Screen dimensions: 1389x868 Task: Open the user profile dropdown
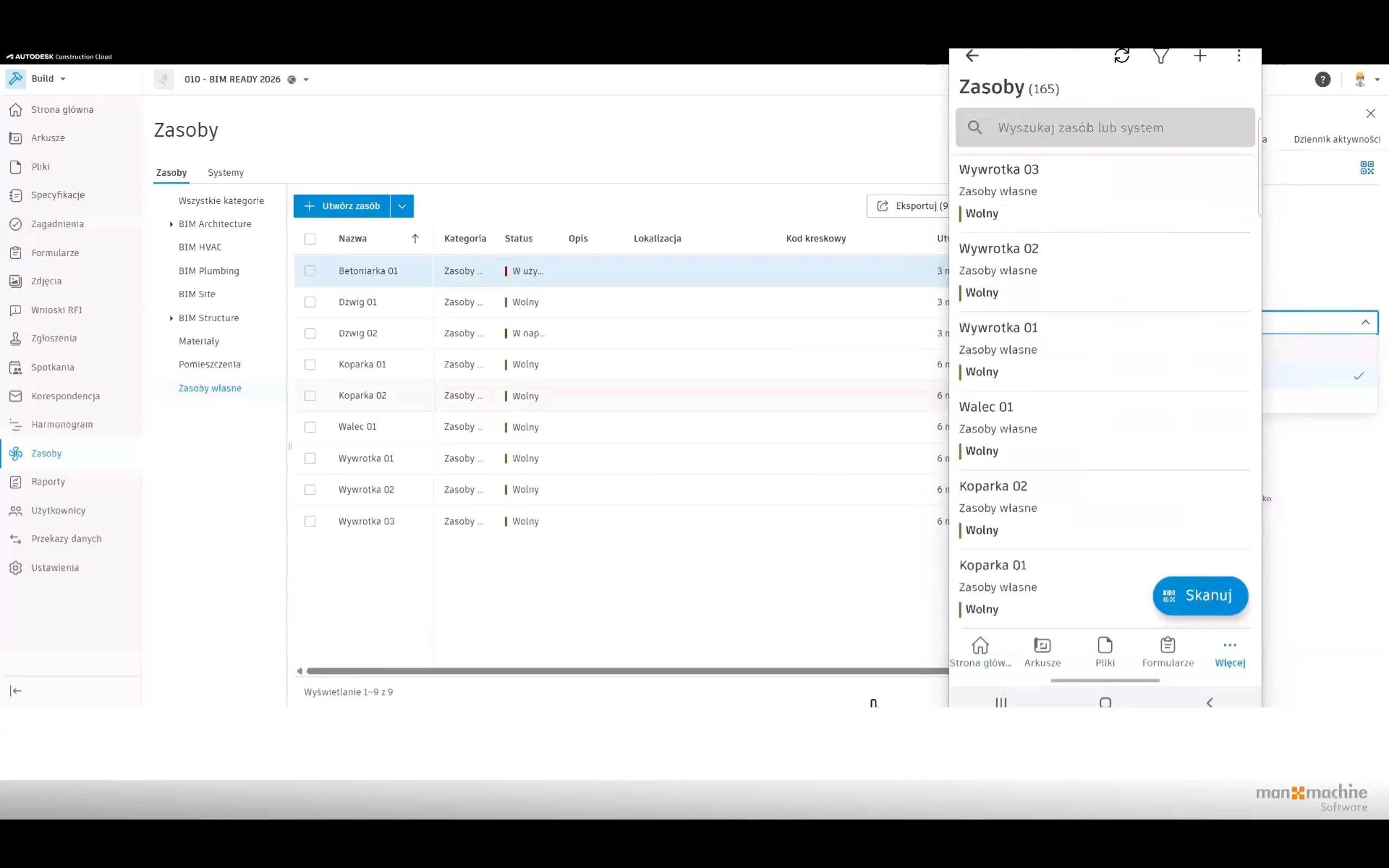coord(1366,79)
